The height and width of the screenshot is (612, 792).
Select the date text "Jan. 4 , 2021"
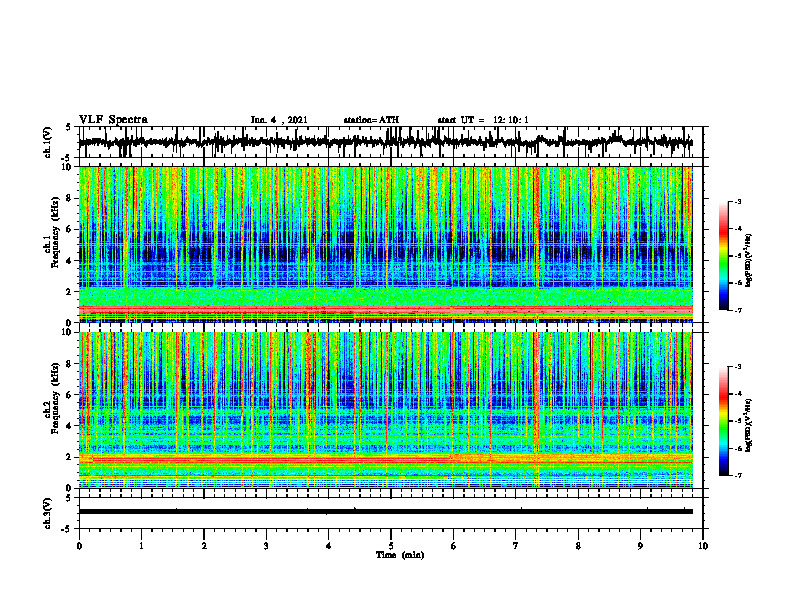coord(279,120)
